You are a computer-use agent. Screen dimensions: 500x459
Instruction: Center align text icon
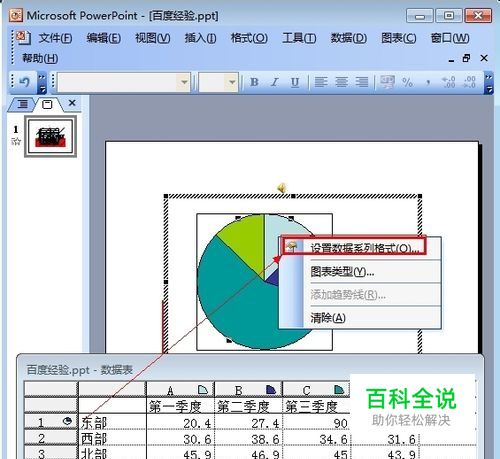click(341, 82)
